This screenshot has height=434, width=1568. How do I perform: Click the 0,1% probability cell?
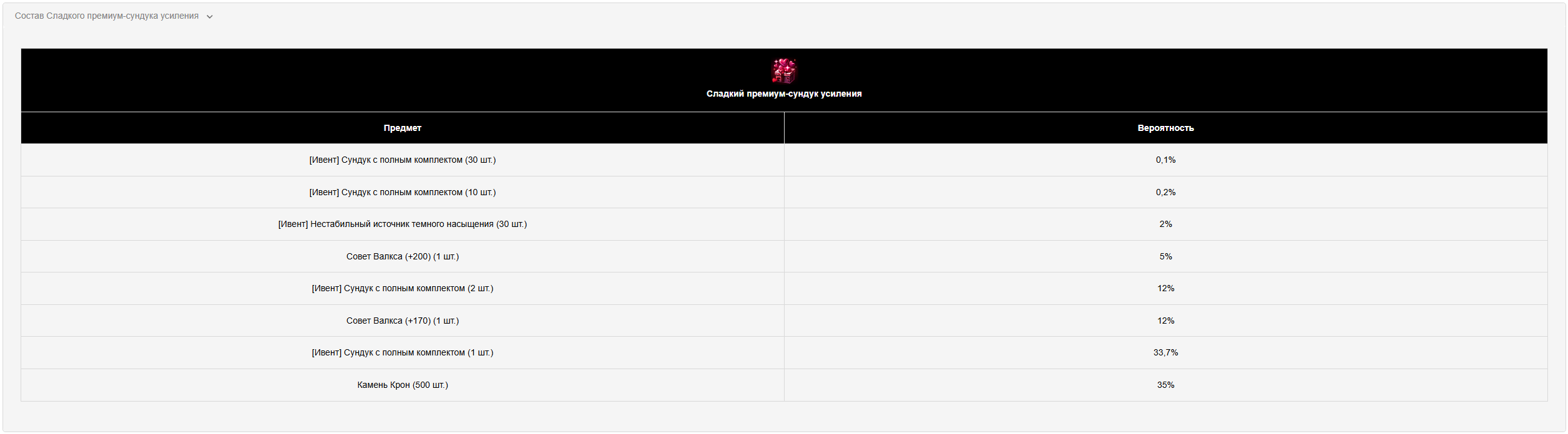click(x=1165, y=160)
